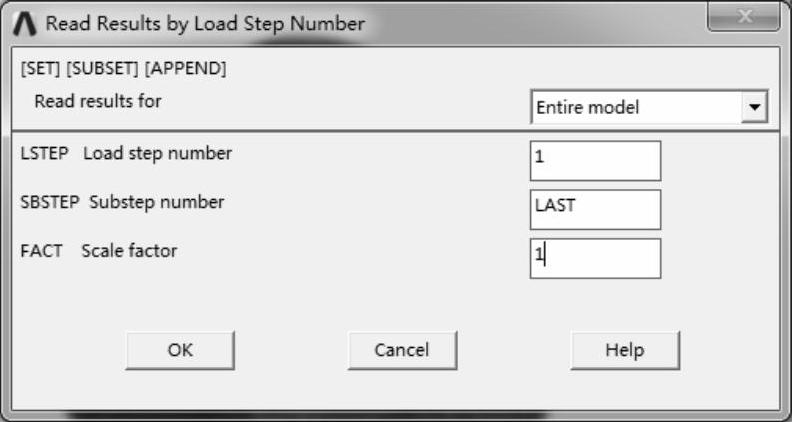This screenshot has height=422, width=792.
Task: Cancel the read results dialog
Action: 402,350
